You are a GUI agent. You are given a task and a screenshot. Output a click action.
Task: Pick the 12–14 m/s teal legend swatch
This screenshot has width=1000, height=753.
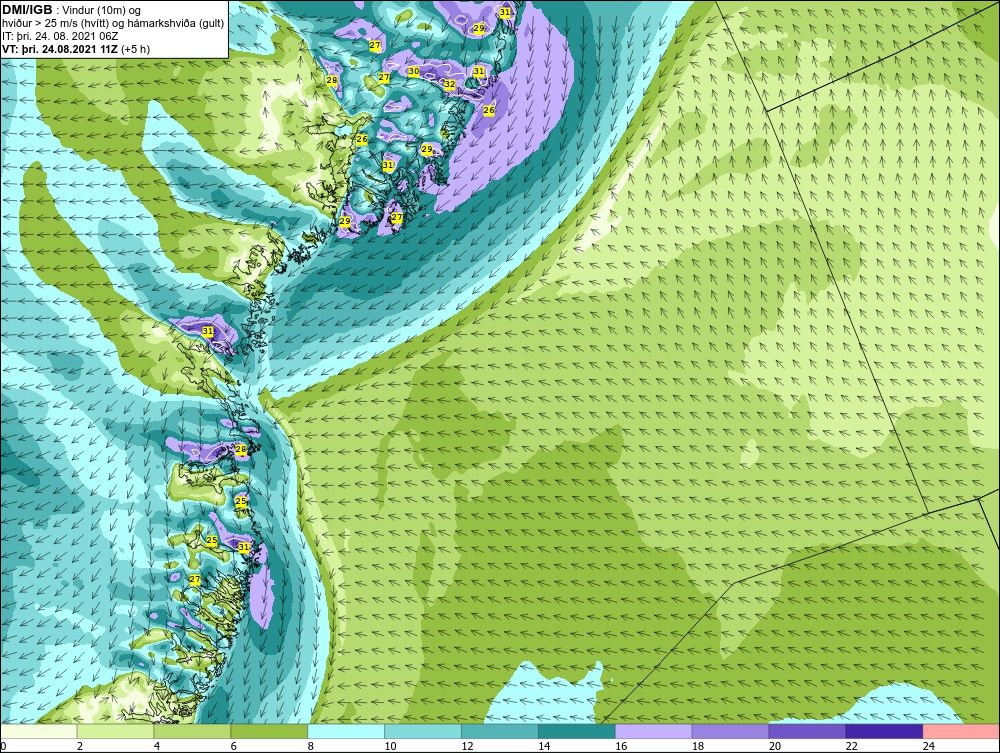coord(499,731)
